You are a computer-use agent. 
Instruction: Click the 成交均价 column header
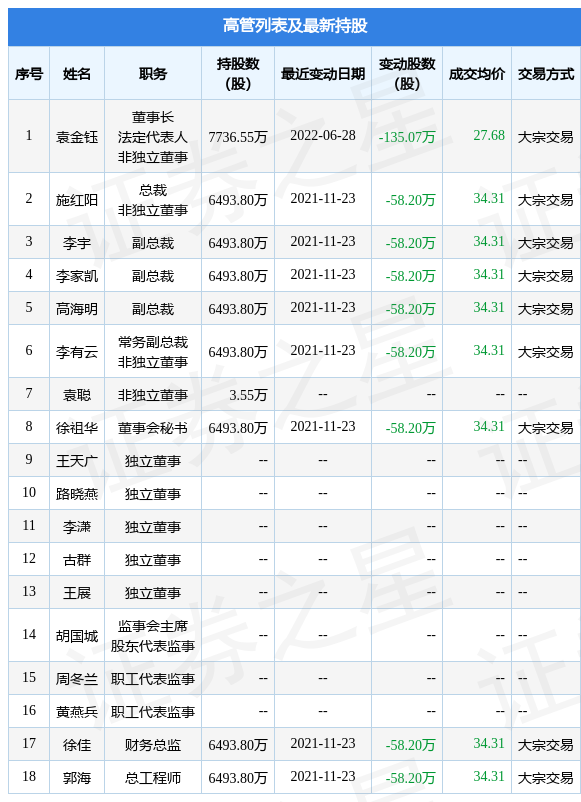click(477, 74)
